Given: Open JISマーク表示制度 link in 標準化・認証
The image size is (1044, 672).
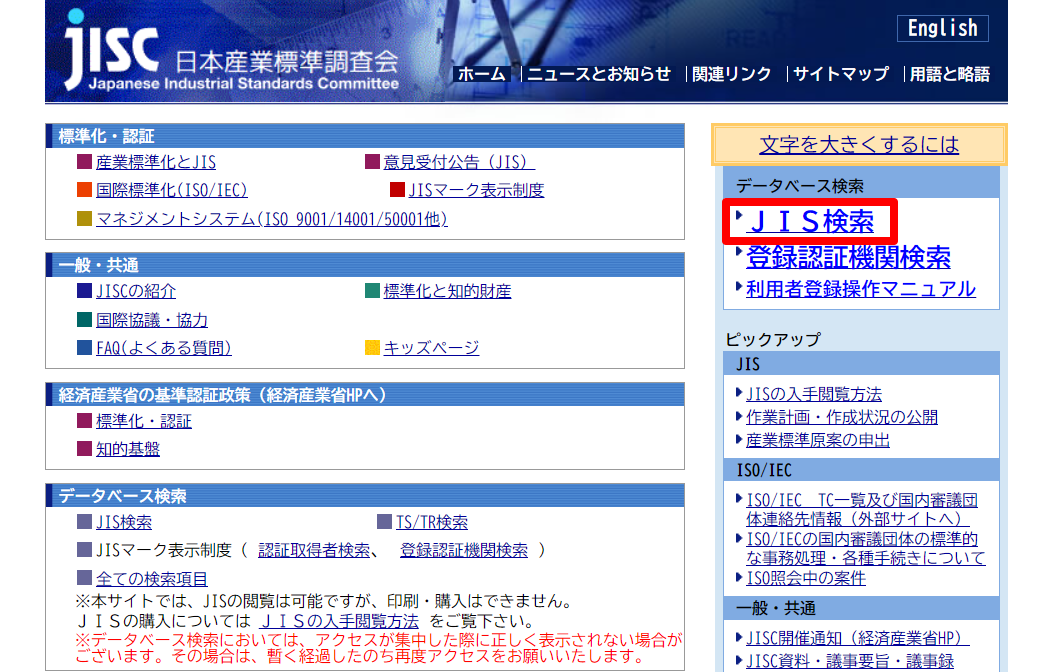Looking at the screenshot, I should (476, 190).
